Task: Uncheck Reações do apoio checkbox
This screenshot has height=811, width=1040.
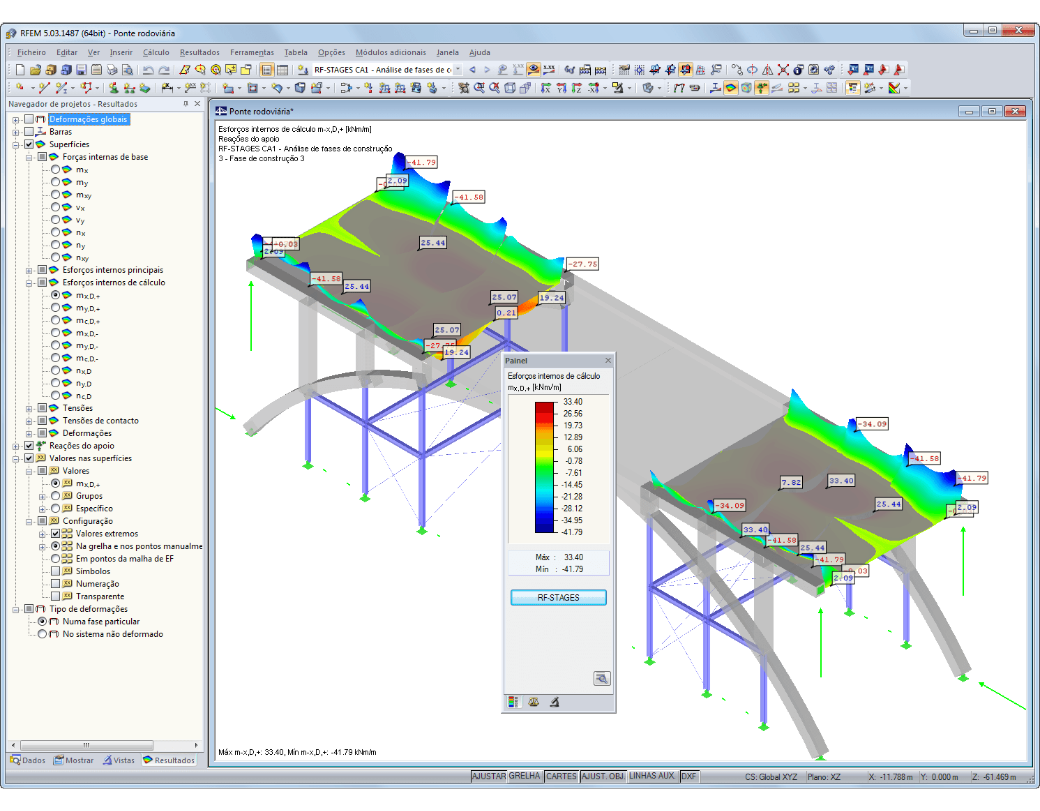Action: click(29, 446)
